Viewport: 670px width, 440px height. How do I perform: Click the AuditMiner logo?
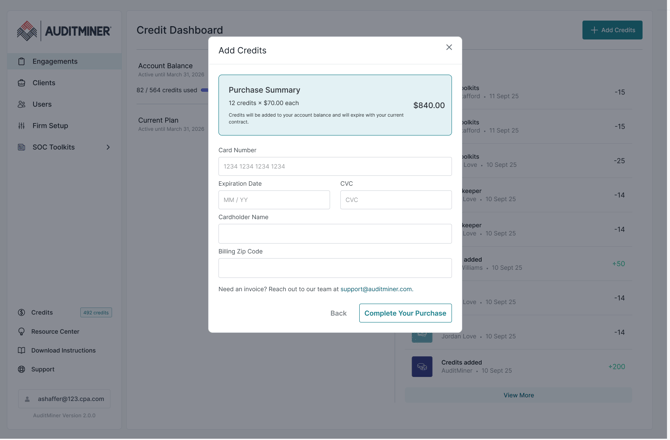63,31
